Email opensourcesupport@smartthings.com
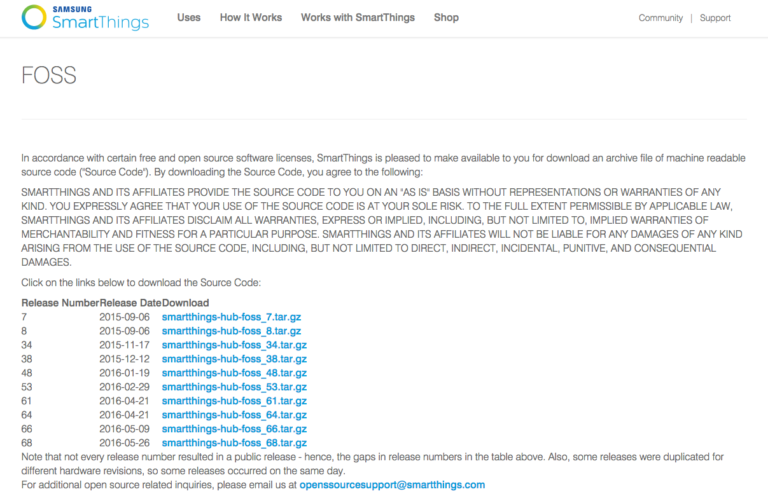Image resolution: width=768 pixels, height=494 pixels. pos(392,485)
